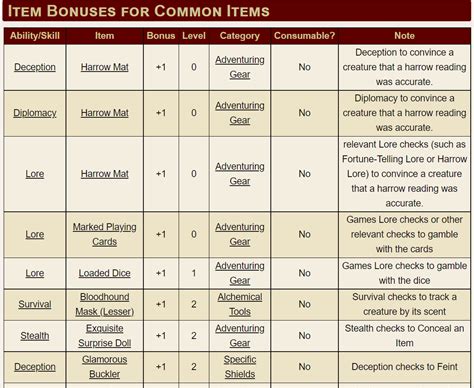Open the Diplomacy skill link
This screenshot has width=474, height=388.
tap(35, 113)
